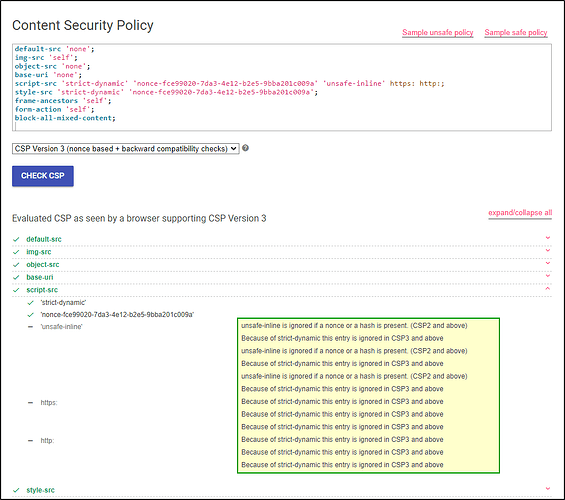
Task: Click the expand/collapse all link
Action: pos(520,213)
